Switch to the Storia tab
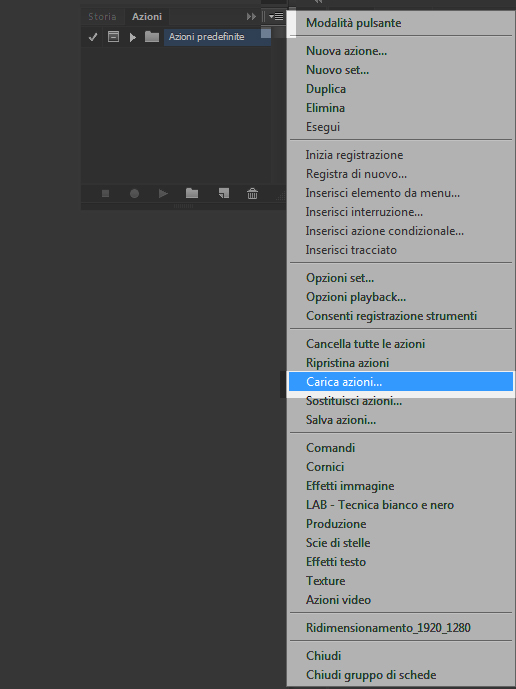 [102, 17]
